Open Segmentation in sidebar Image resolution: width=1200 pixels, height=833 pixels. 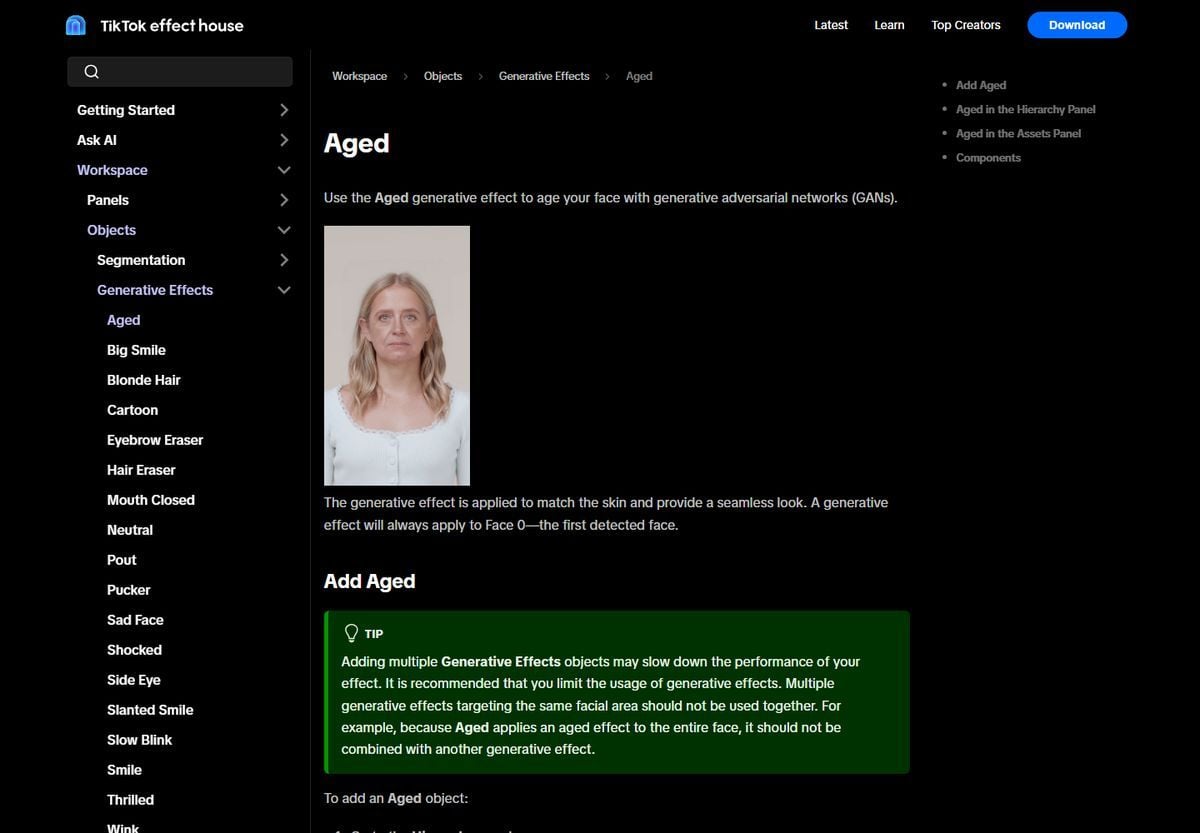click(141, 260)
